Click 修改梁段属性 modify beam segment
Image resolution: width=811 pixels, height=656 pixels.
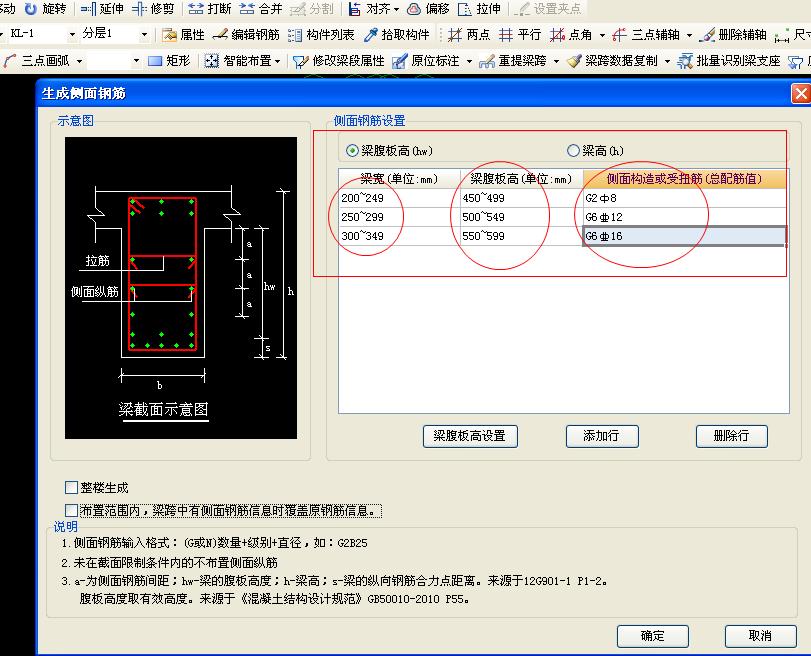(339, 61)
